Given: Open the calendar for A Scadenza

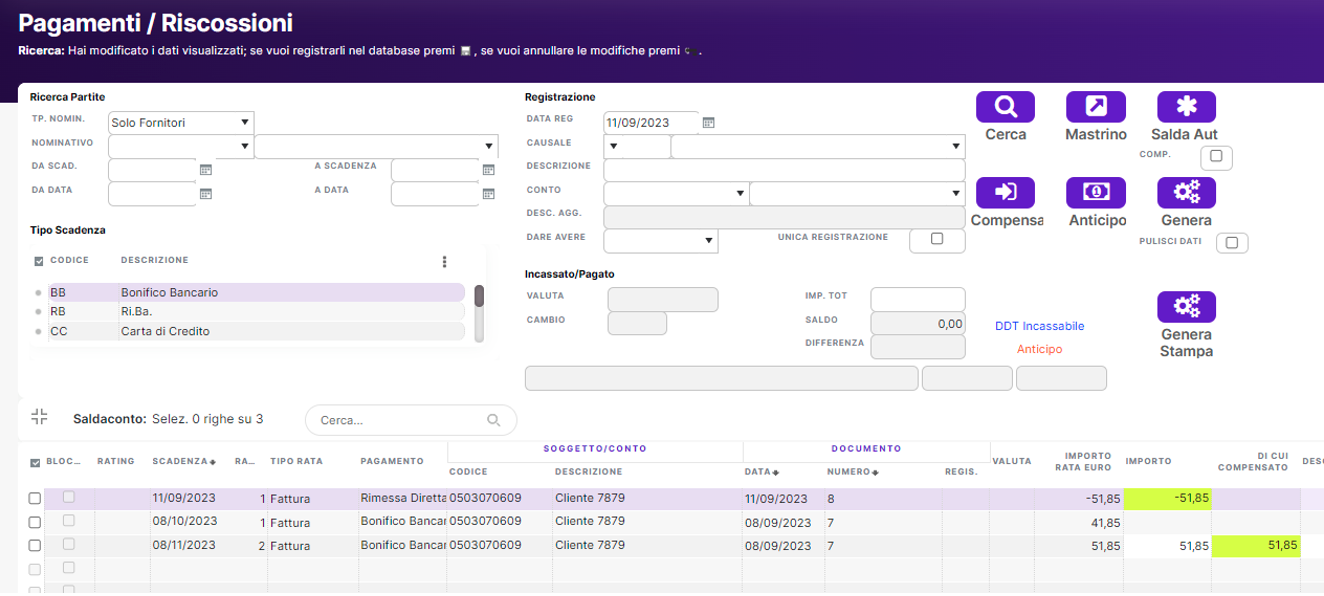Looking at the screenshot, I should 489,170.
